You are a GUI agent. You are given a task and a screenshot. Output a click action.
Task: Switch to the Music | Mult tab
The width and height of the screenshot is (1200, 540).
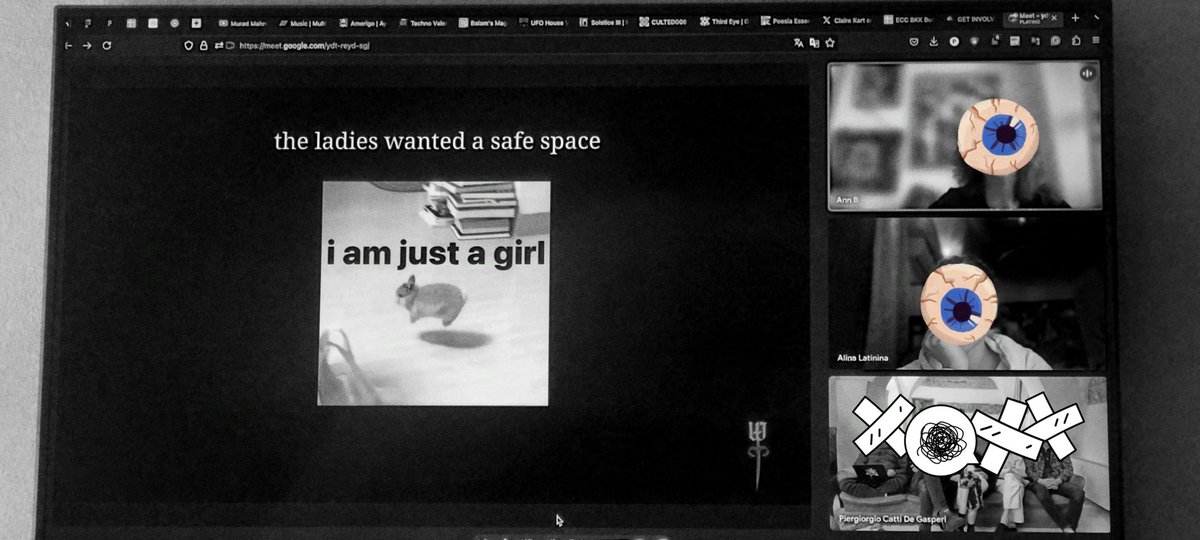click(303, 23)
